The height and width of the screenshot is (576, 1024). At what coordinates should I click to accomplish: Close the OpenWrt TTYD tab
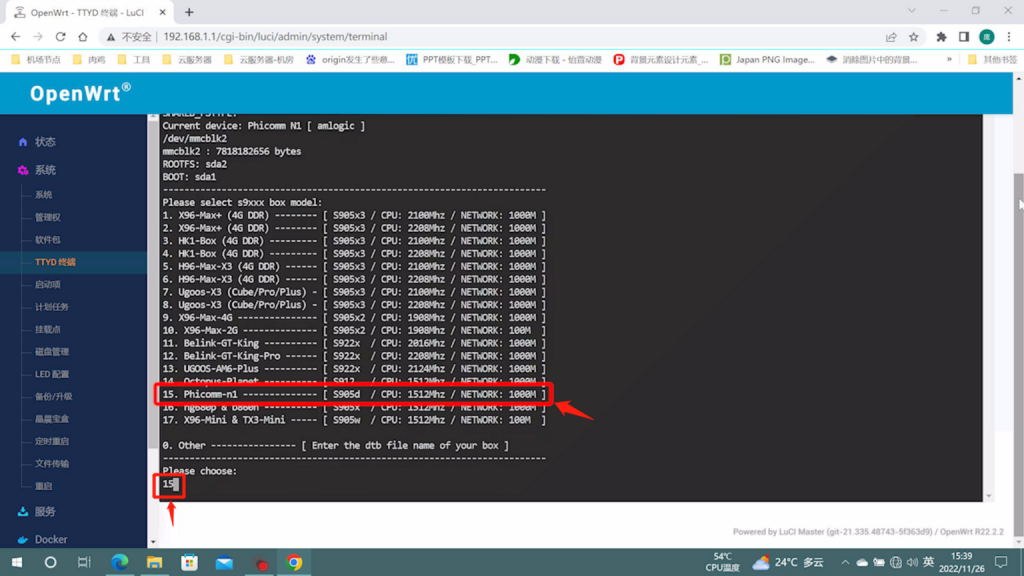[163, 12]
